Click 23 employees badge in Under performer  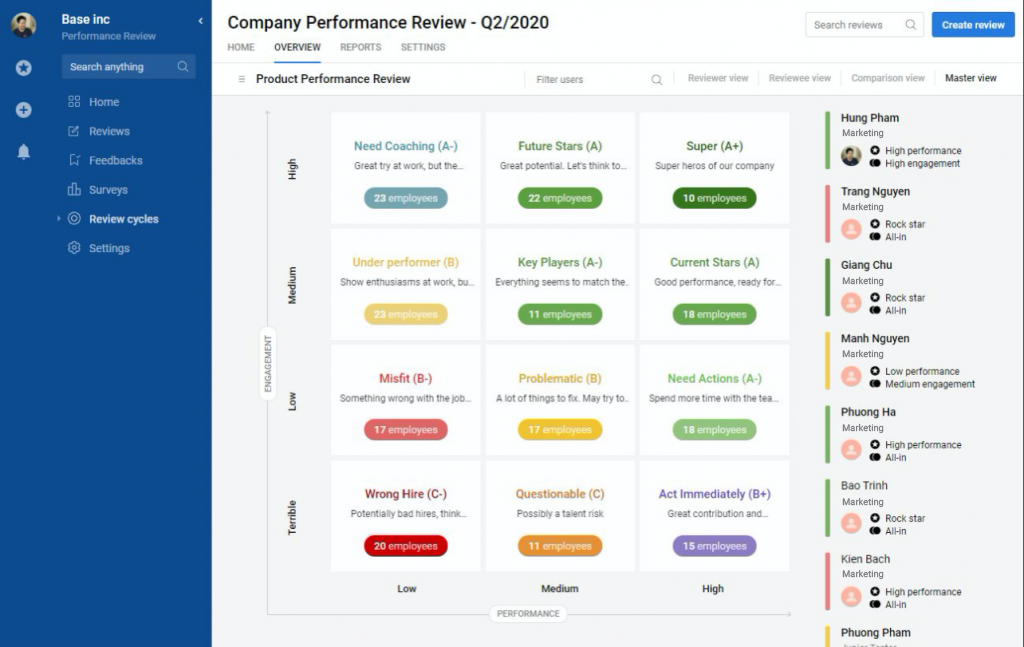406,314
